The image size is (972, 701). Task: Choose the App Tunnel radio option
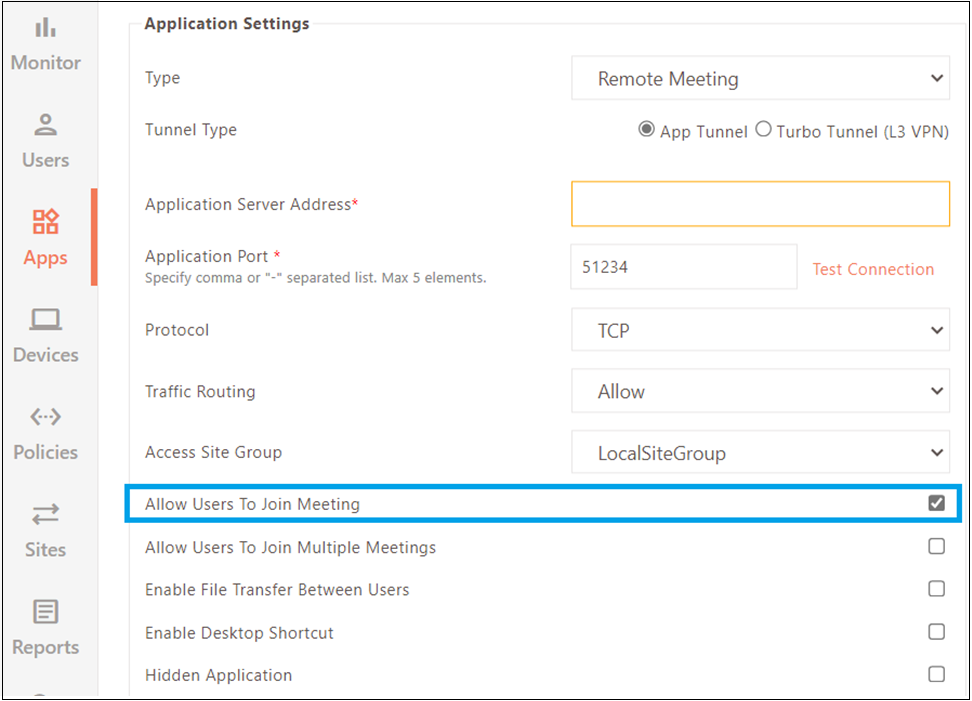(646, 130)
